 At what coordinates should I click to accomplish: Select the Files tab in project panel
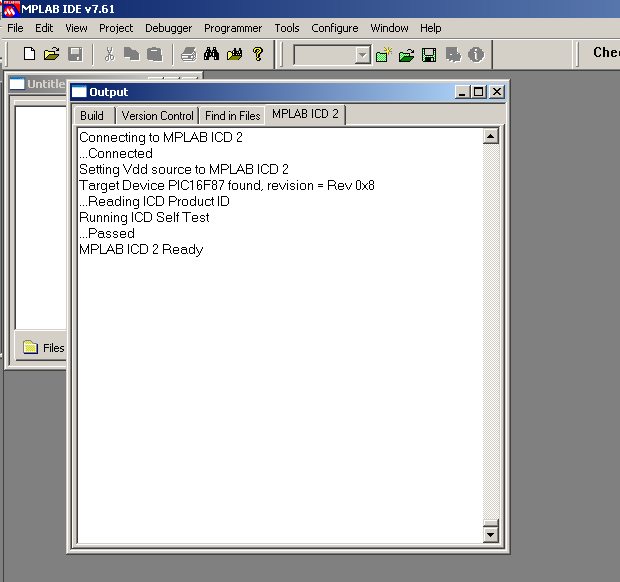click(x=43, y=348)
